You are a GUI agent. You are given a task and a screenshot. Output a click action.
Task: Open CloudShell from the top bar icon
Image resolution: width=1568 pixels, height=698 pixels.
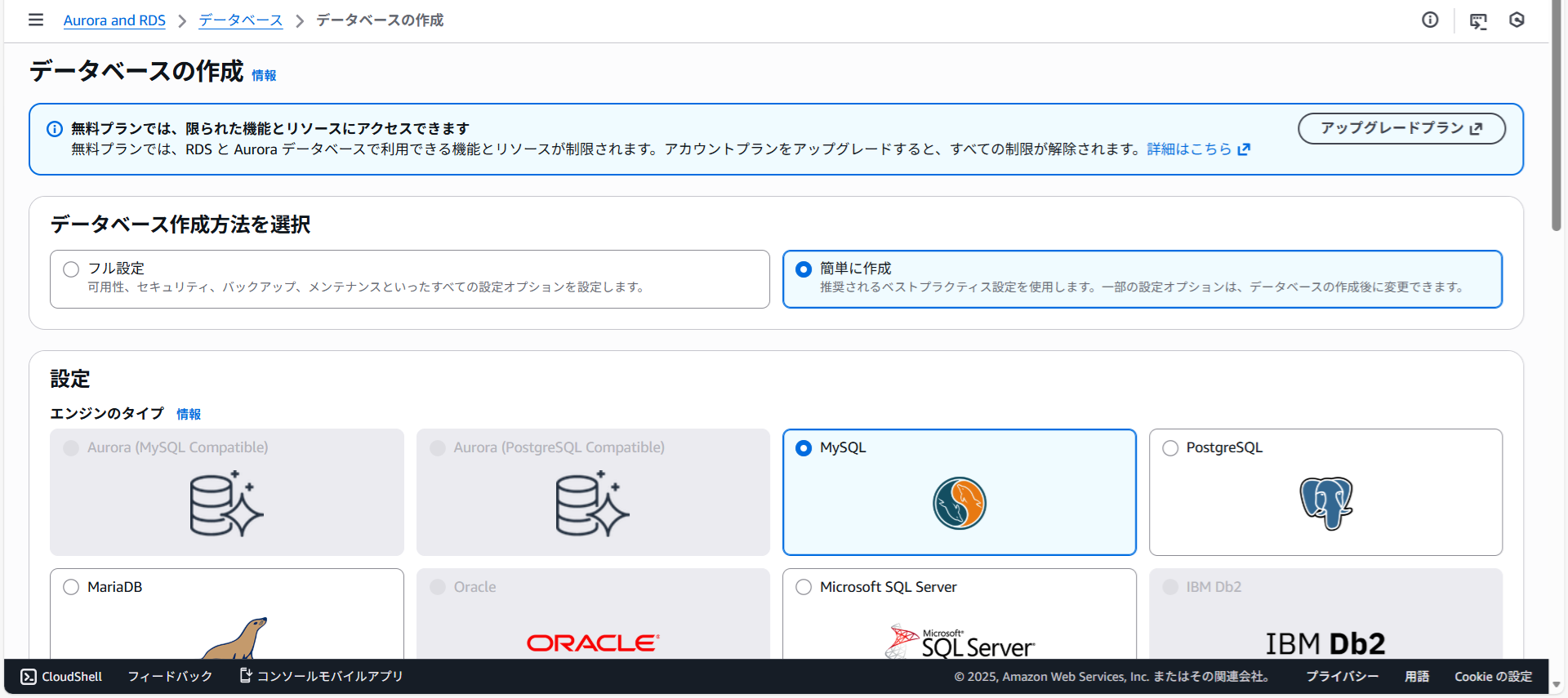1478,21
